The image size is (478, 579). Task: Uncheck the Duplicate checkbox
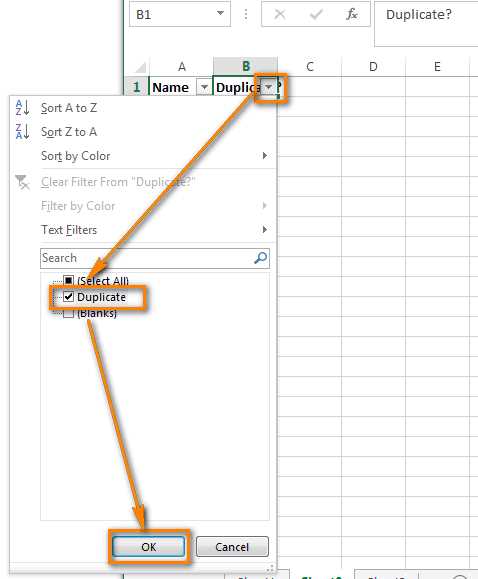(69, 297)
